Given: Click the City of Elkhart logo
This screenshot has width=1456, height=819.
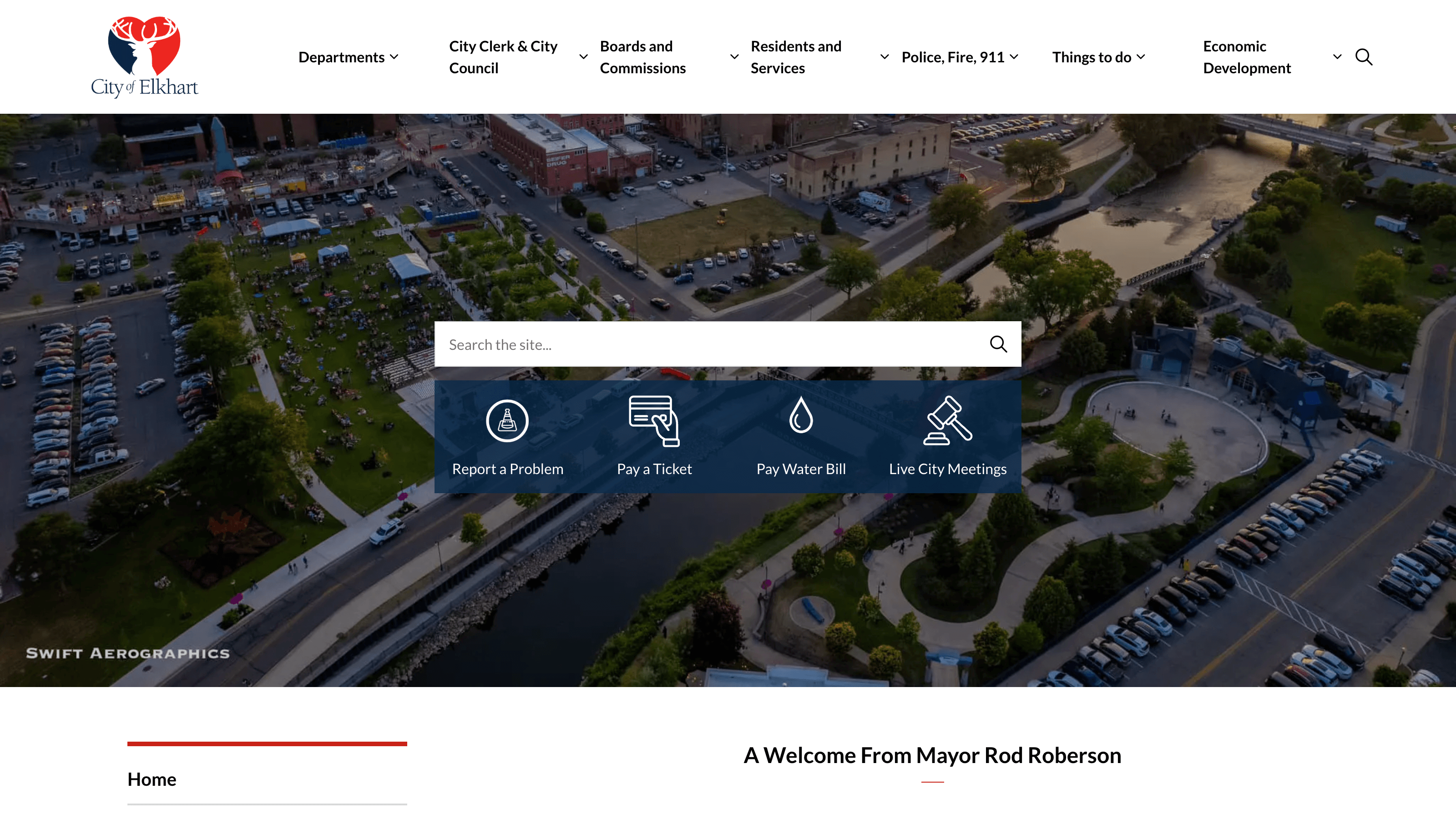Looking at the screenshot, I should pos(144,56).
